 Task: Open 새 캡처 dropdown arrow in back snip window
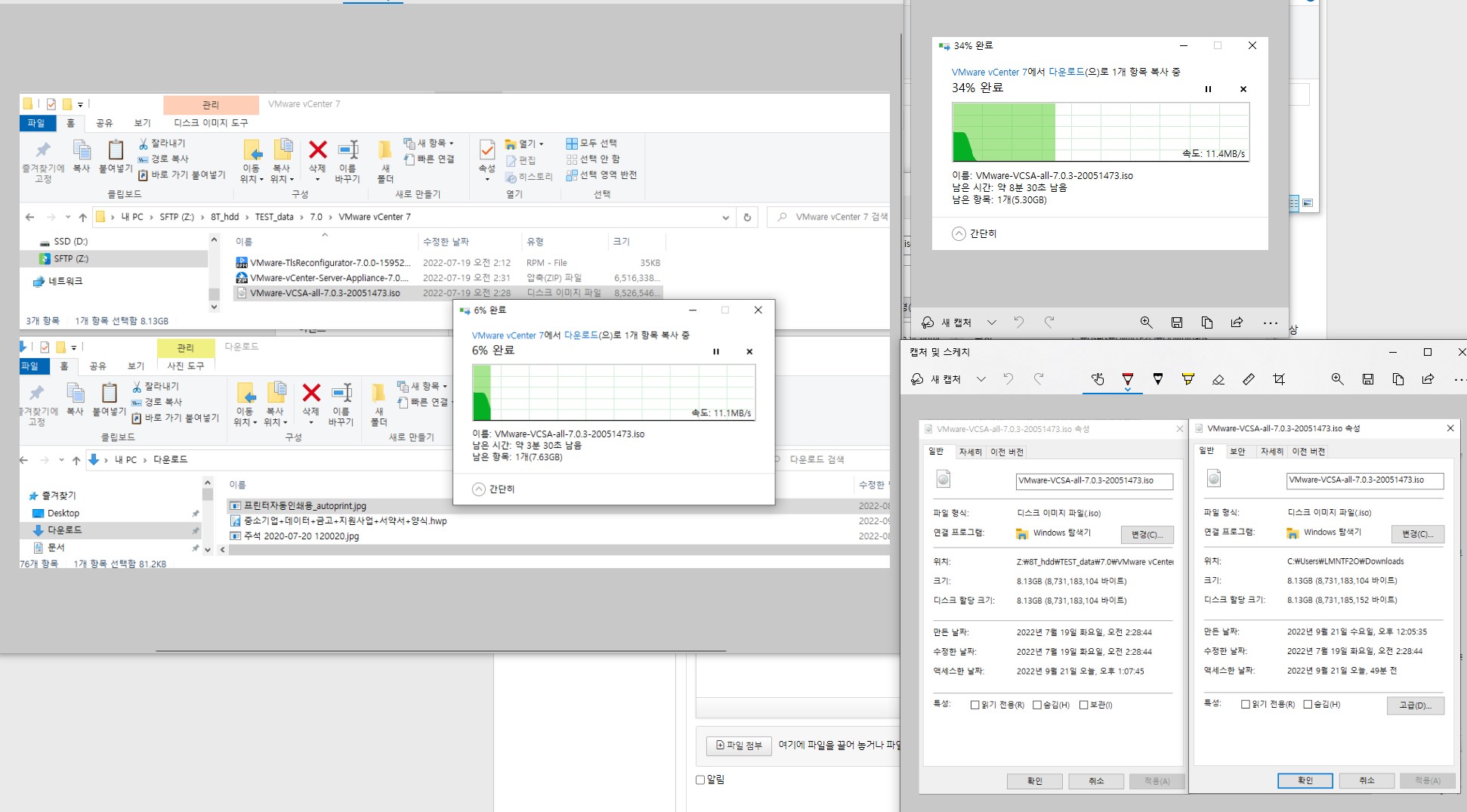[x=992, y=323]
